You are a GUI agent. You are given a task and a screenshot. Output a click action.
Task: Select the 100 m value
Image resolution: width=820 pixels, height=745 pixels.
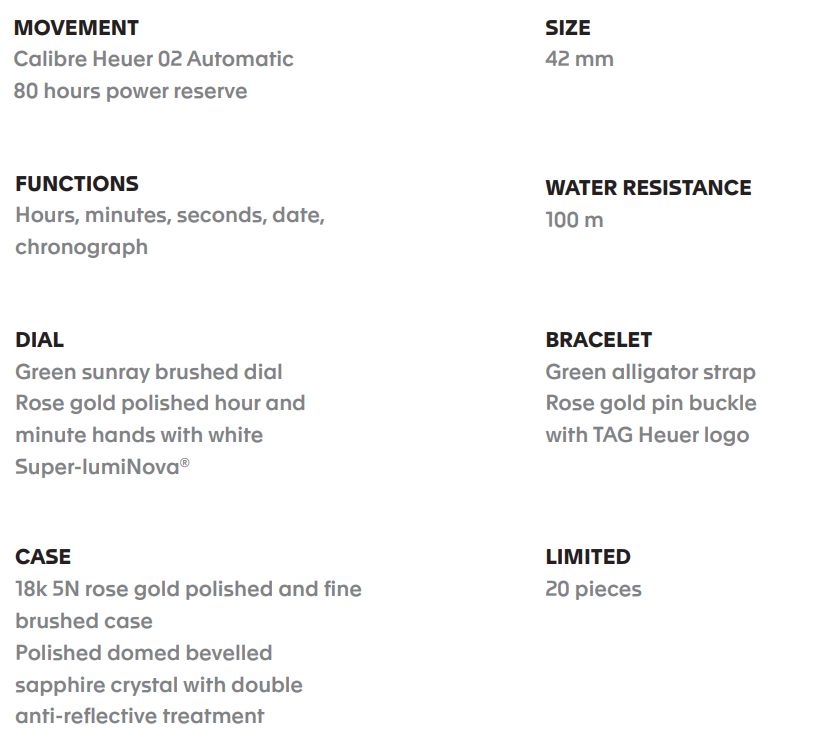574,220
